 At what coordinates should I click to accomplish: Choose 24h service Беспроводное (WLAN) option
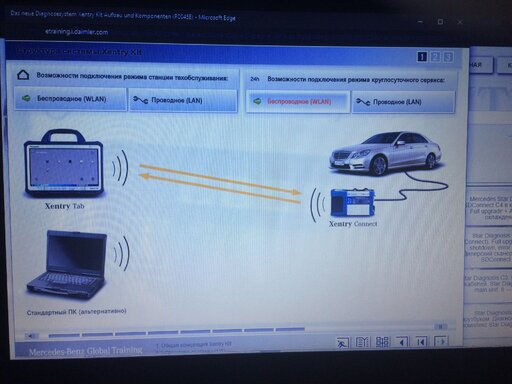[x=298, y=101]
